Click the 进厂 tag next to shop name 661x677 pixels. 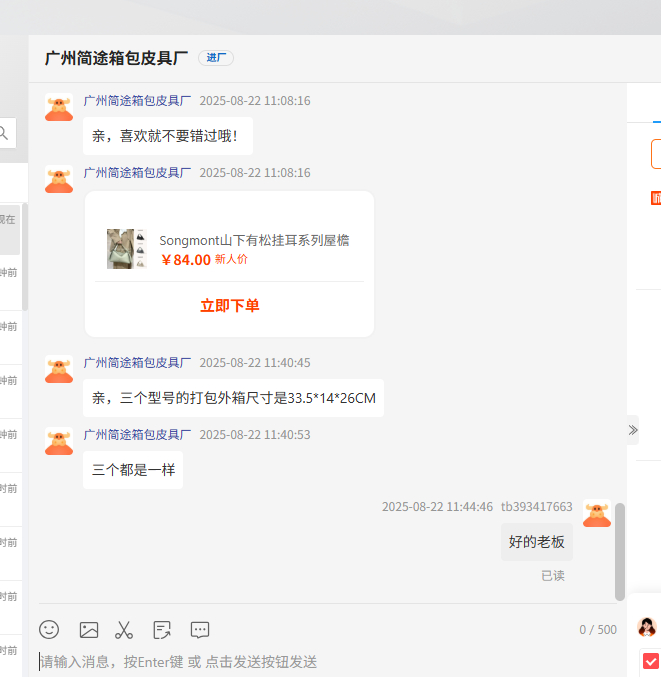[216, 58]
